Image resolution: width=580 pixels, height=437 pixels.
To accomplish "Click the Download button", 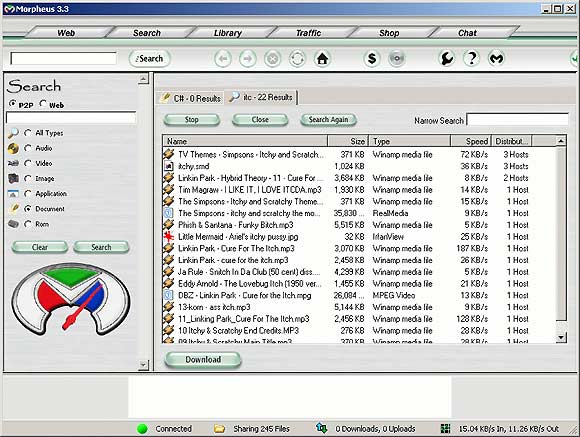I will click(203, 359).
